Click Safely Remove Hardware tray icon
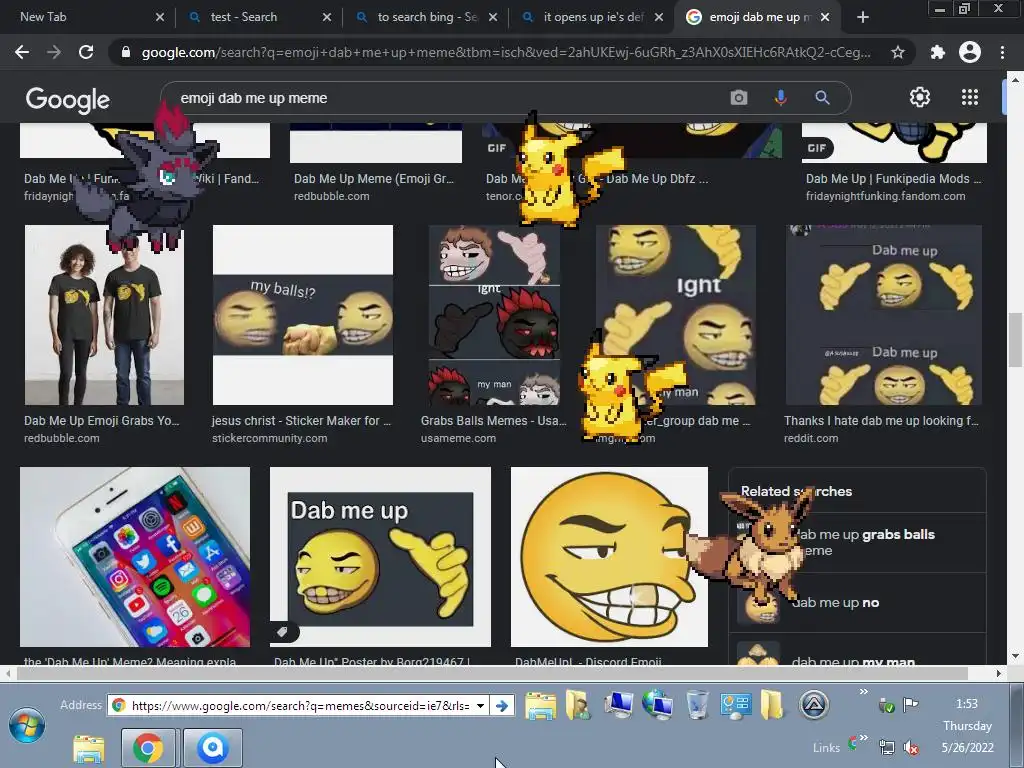 click(x=886, y=705)
